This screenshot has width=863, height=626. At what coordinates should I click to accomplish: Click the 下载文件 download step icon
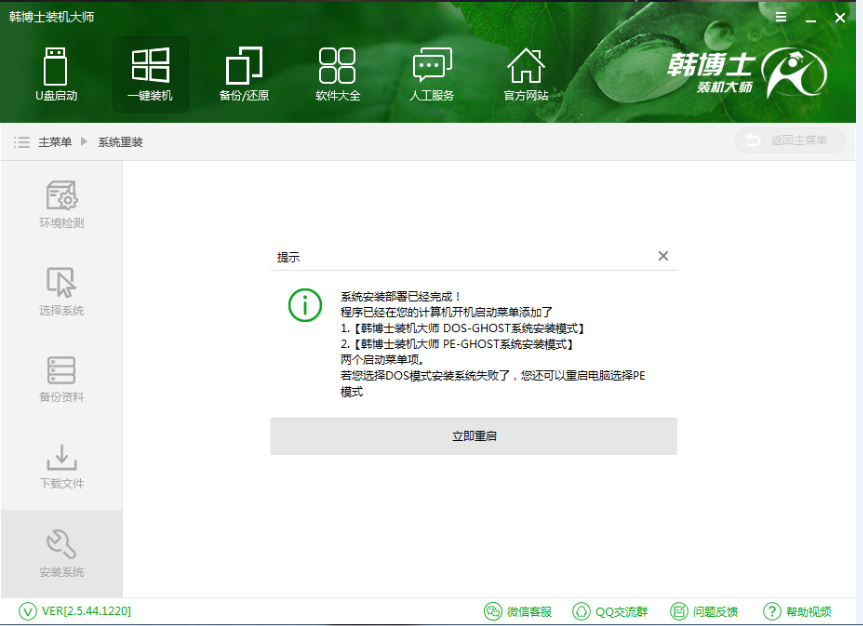(x=62, y=458)
